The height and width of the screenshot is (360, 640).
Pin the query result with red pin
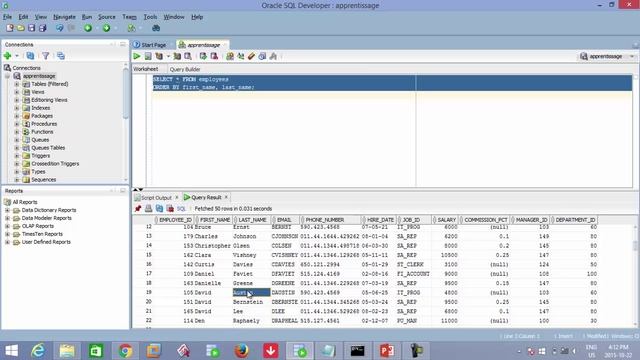coord(138,209)
